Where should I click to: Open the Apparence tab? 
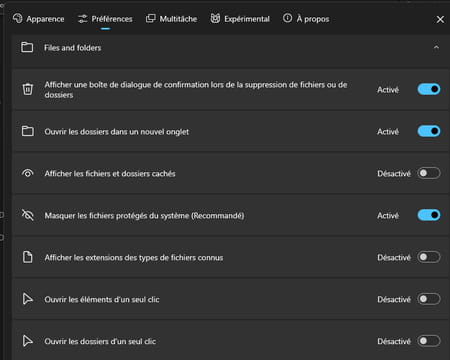[x=39, y=19]
